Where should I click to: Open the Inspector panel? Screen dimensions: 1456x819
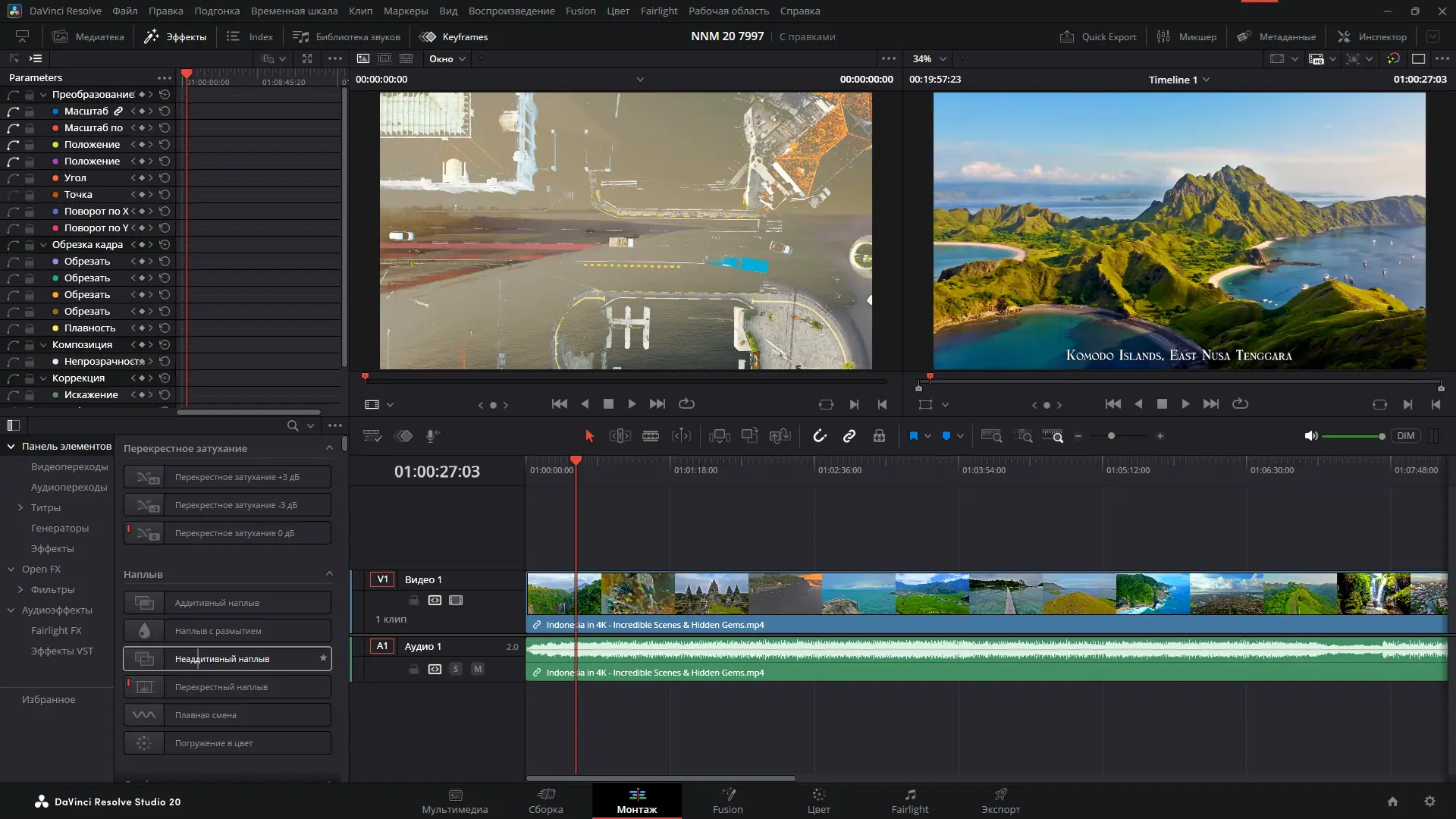coord(1372,36)
